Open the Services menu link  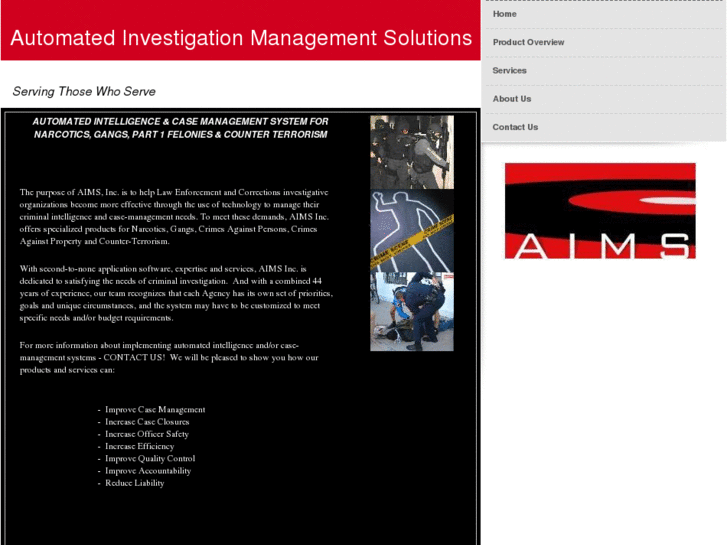click(509, 71)
